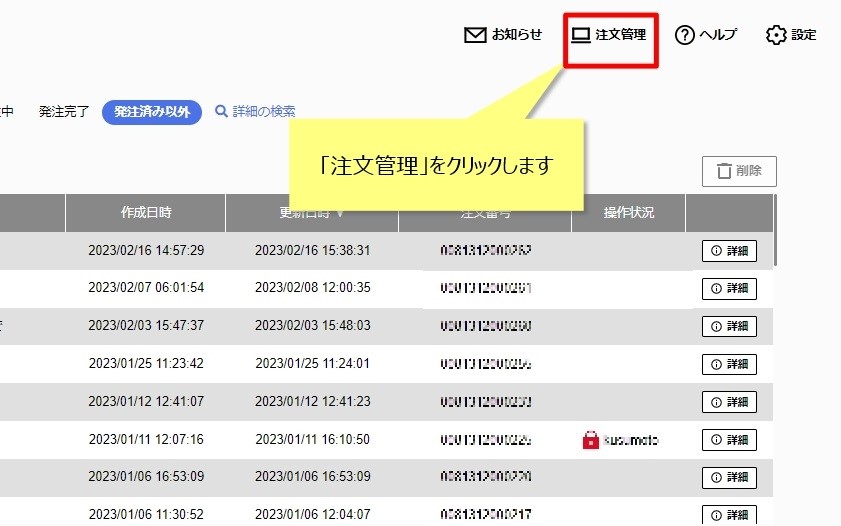Click the 操作状況 column header
The height and width of the screenshot is (526, 841).
(x=628, y=213)
